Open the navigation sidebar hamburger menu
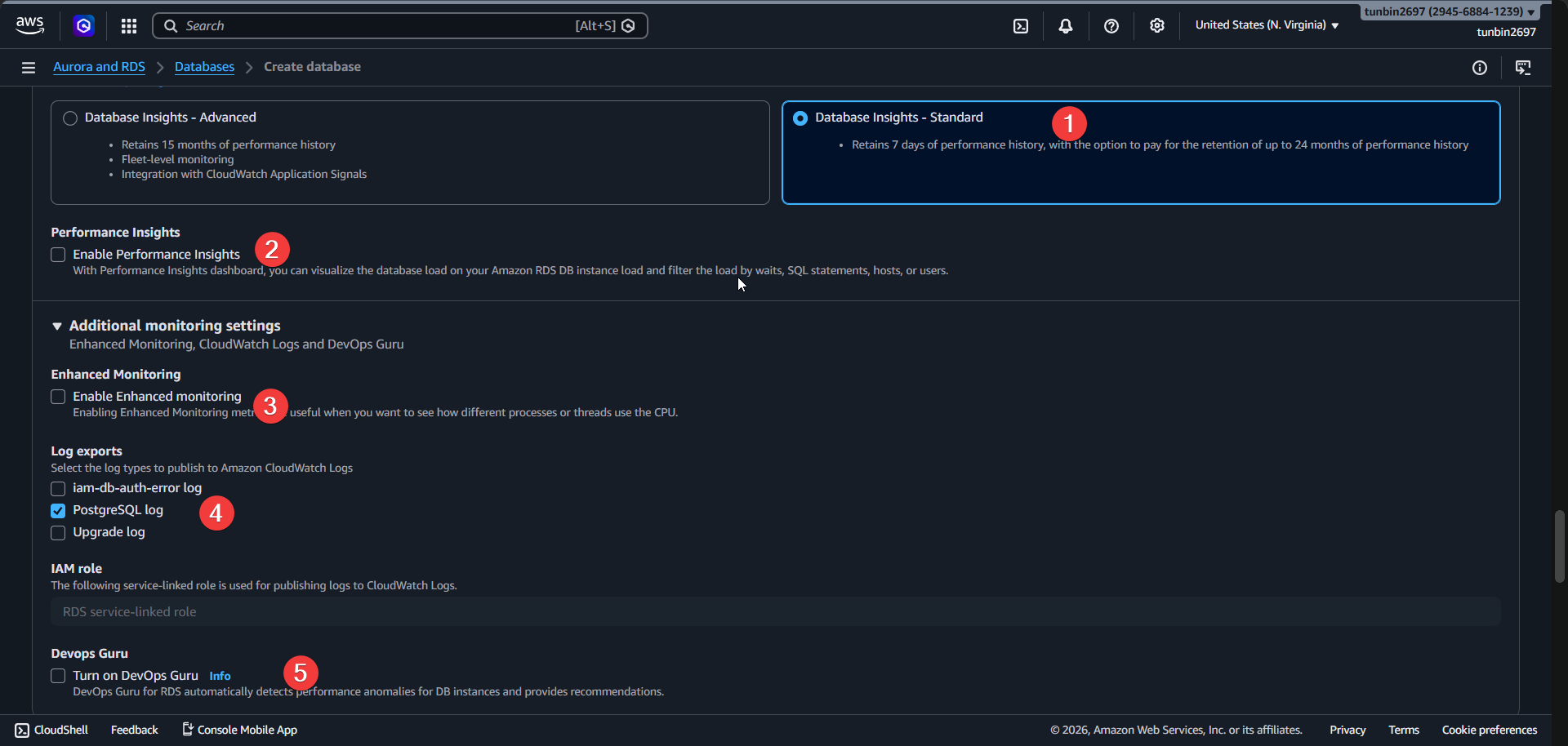The height and width of the screenshot is (746, 1568). coord(28,67)
